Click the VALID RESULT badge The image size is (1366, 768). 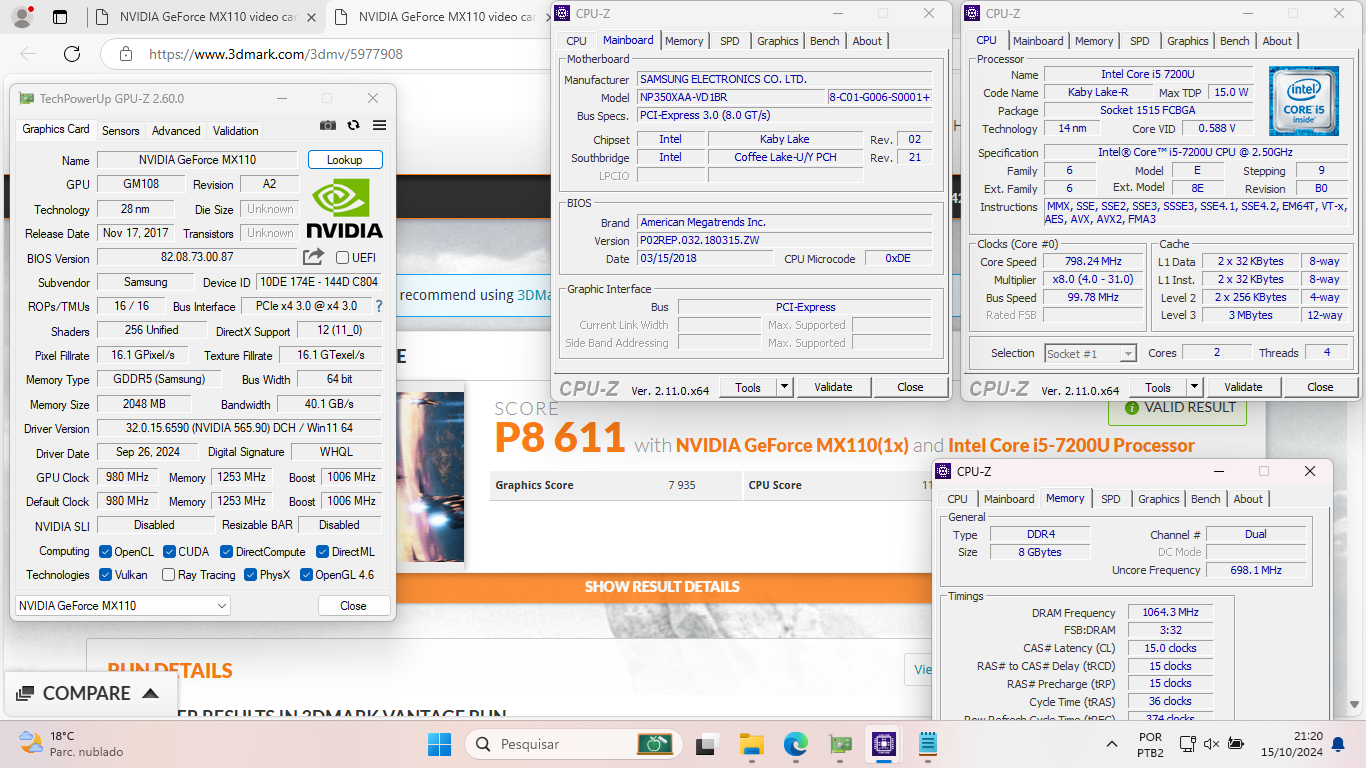point(1180,408)
